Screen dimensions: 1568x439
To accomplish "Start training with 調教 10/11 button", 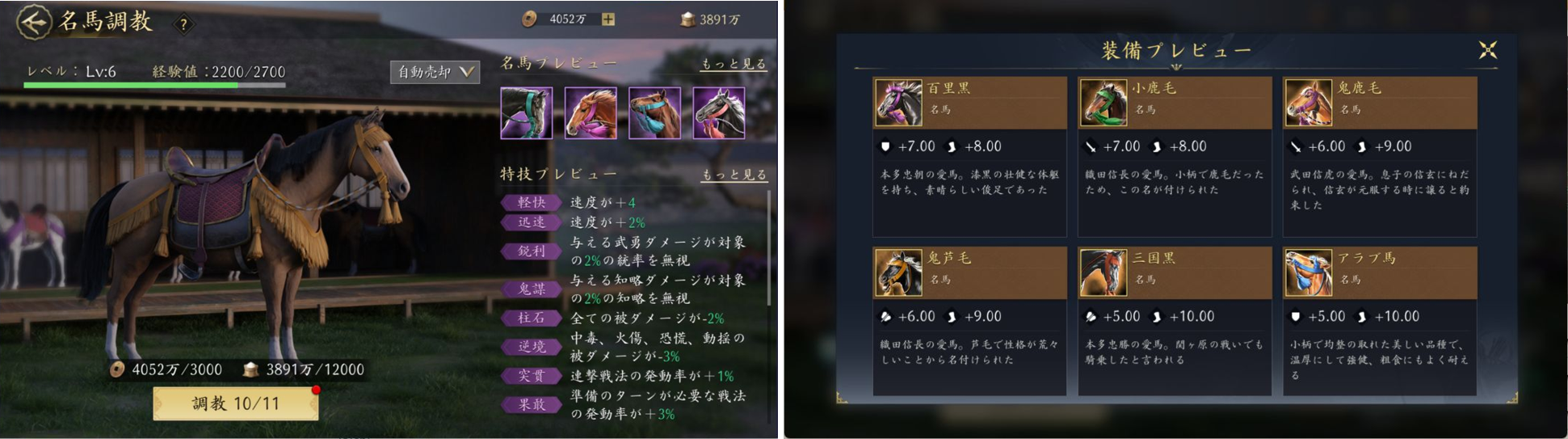I will click(x=235, y=403).
